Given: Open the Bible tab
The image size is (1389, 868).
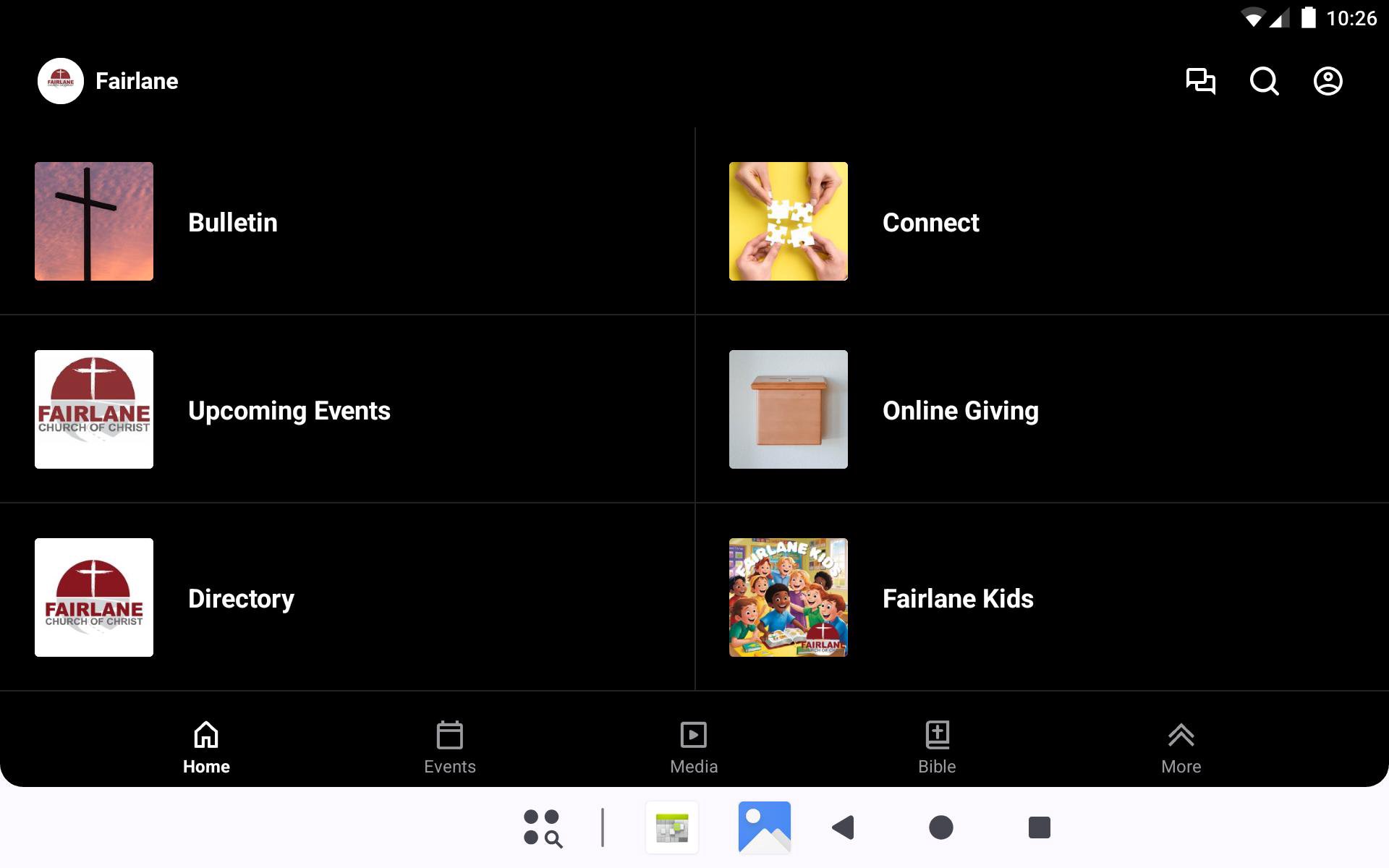Looking at the screenshot, I should tap(937, 747).
